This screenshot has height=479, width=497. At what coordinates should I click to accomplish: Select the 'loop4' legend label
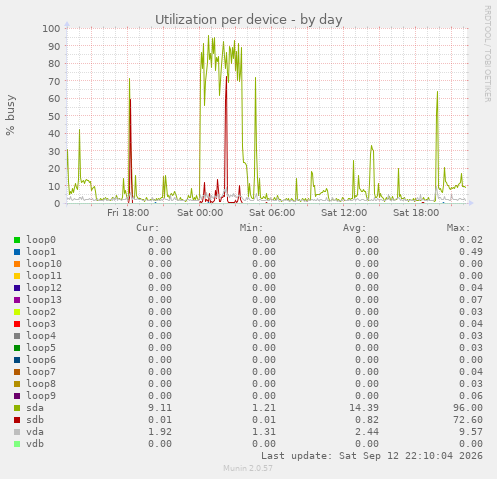point(41,336)
